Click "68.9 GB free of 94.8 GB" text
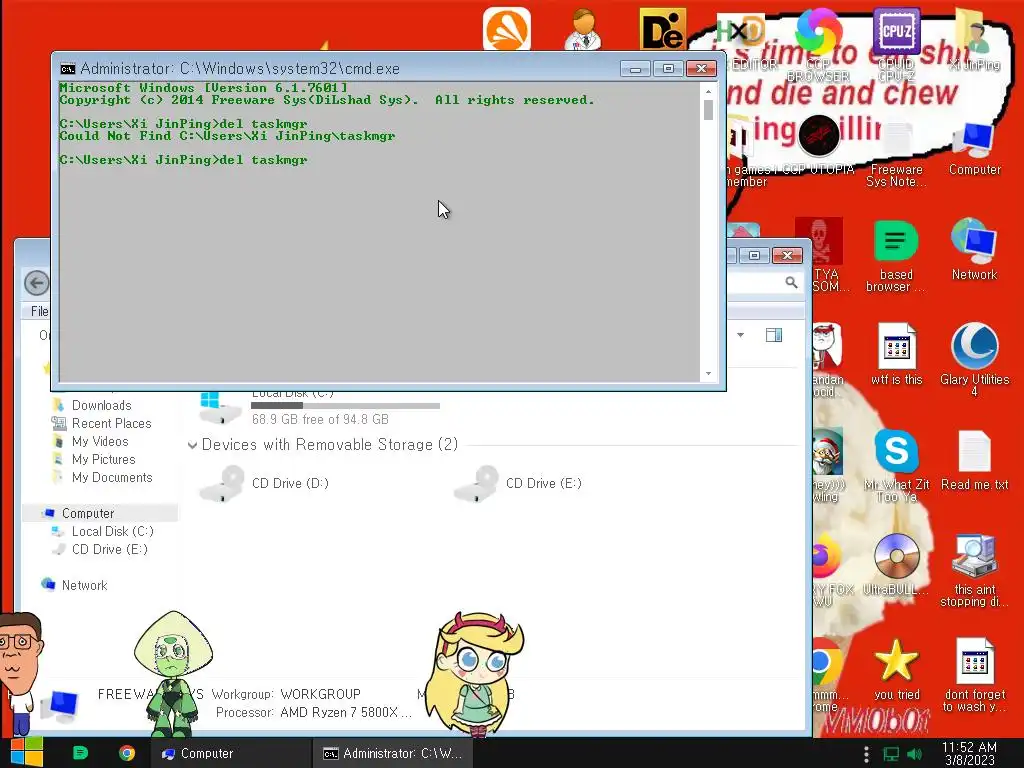The height and width of the screenshot is (768, 1024). (320, 419)
